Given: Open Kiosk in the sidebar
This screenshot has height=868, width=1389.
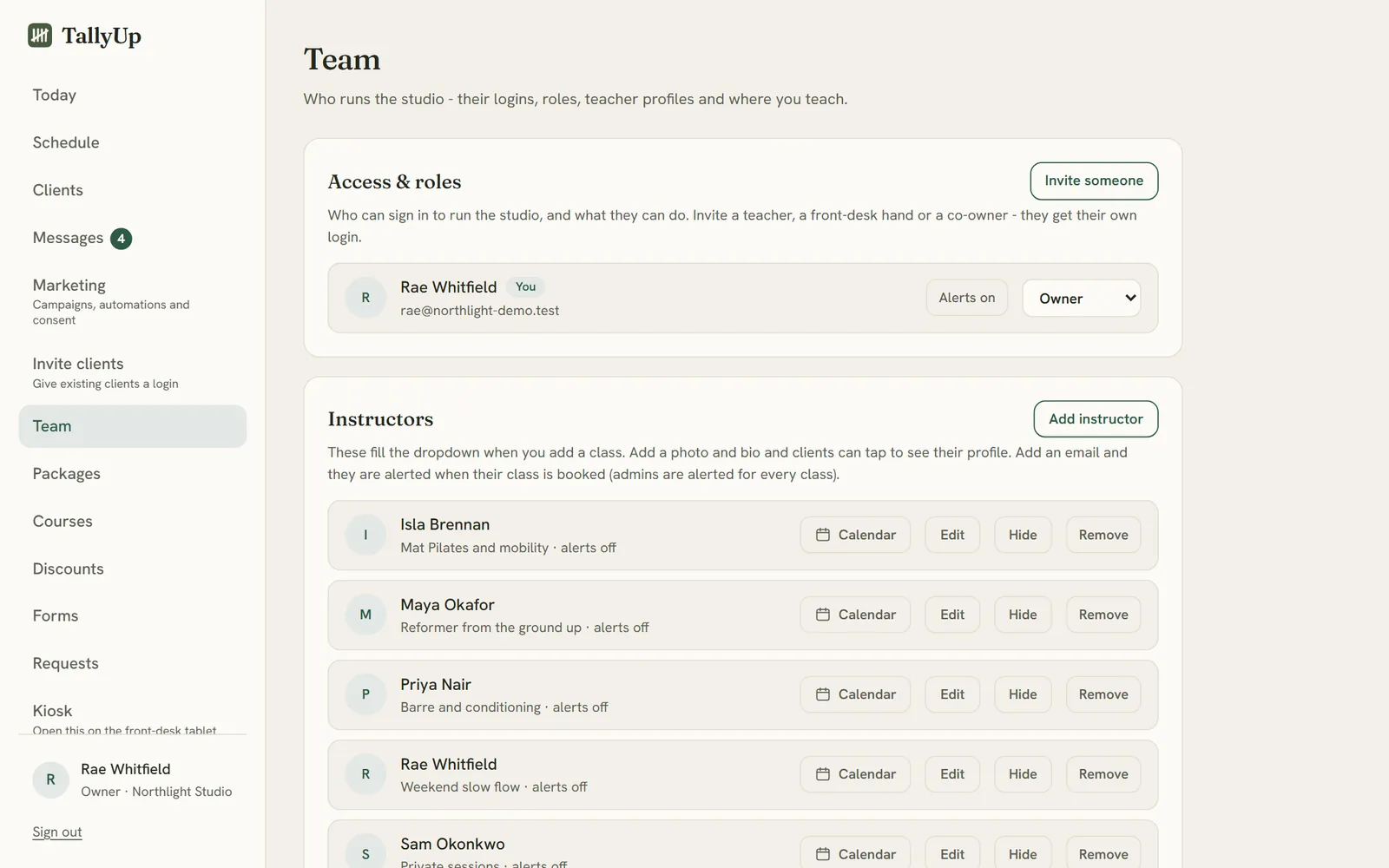Looking at the screenshot, I should point(133,714).
